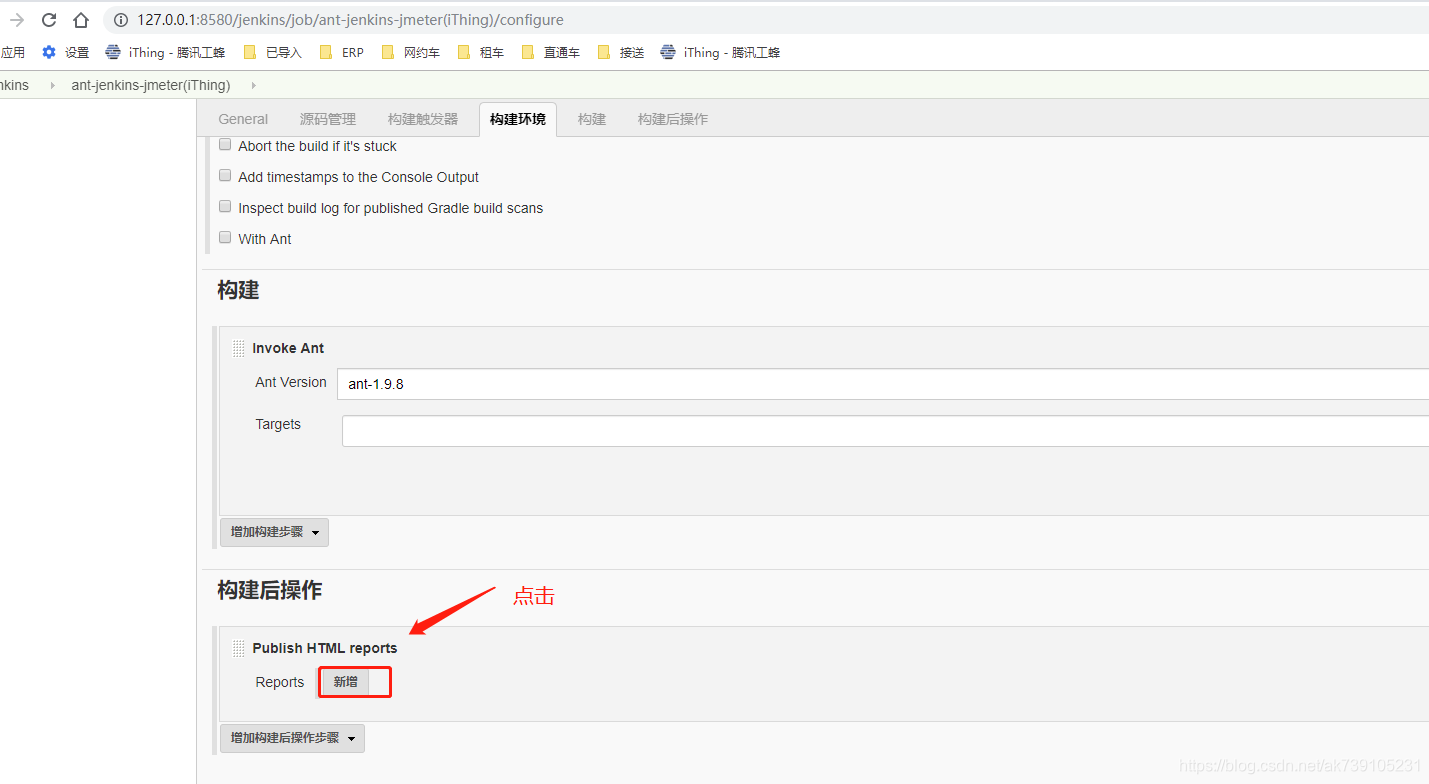Enable Abort the build if it's stuck
This screenshot has width=1429, height=784.
click(x=225, y=145)
